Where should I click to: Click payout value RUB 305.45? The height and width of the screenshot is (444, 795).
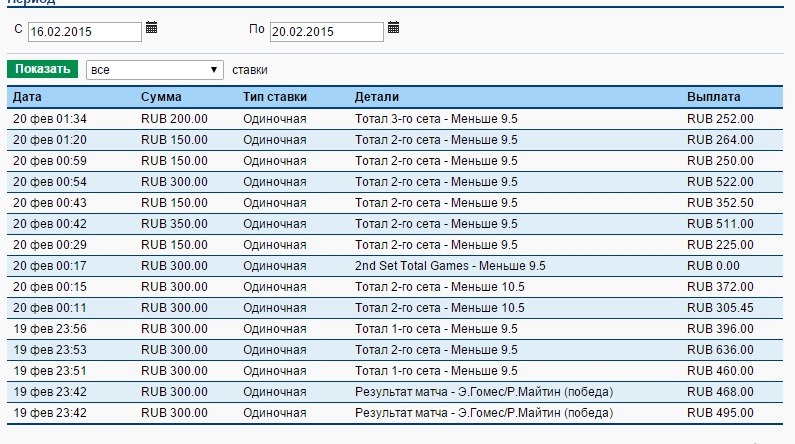click(720, 308)
